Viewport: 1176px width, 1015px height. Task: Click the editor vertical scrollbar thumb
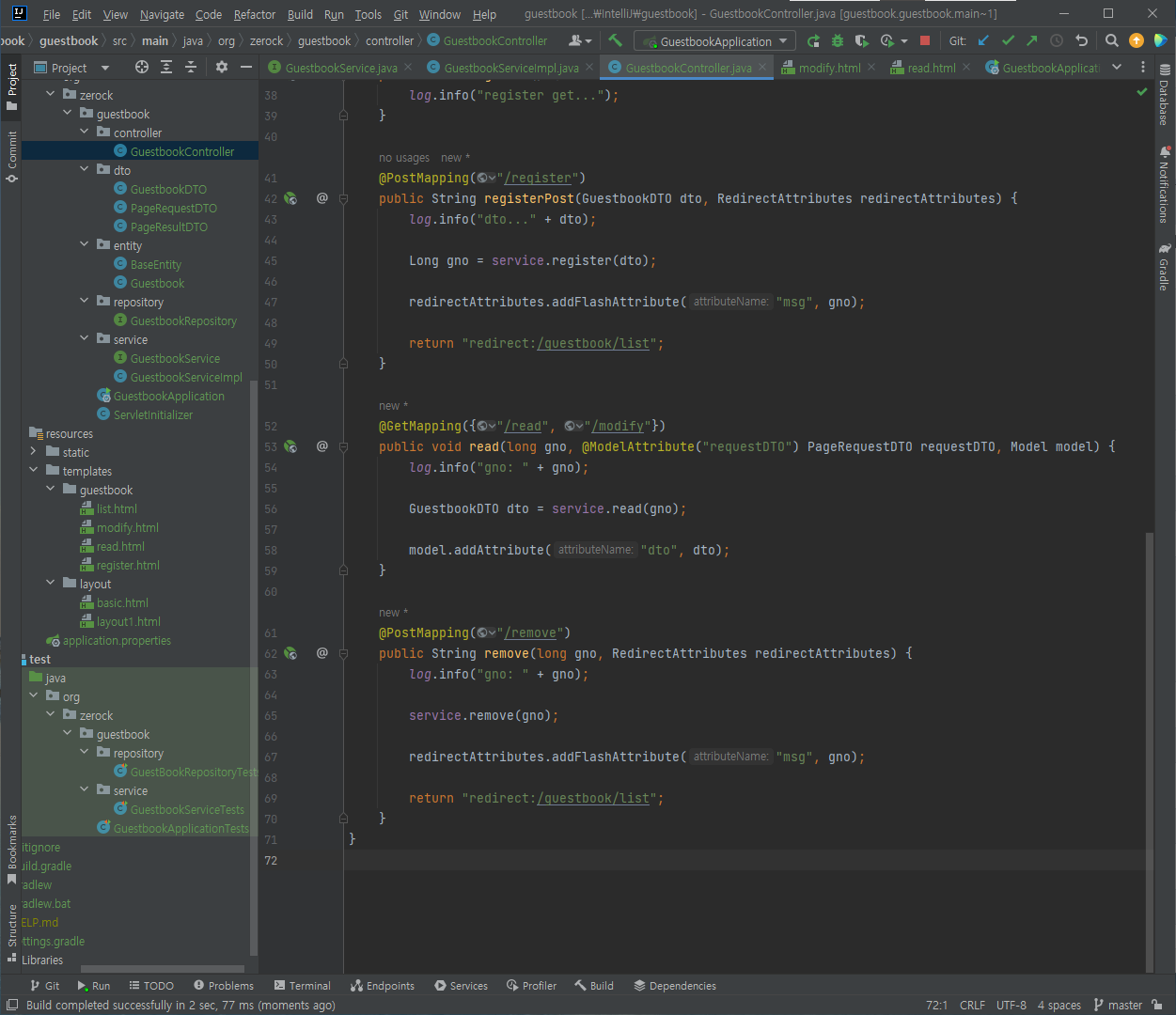1149,752
